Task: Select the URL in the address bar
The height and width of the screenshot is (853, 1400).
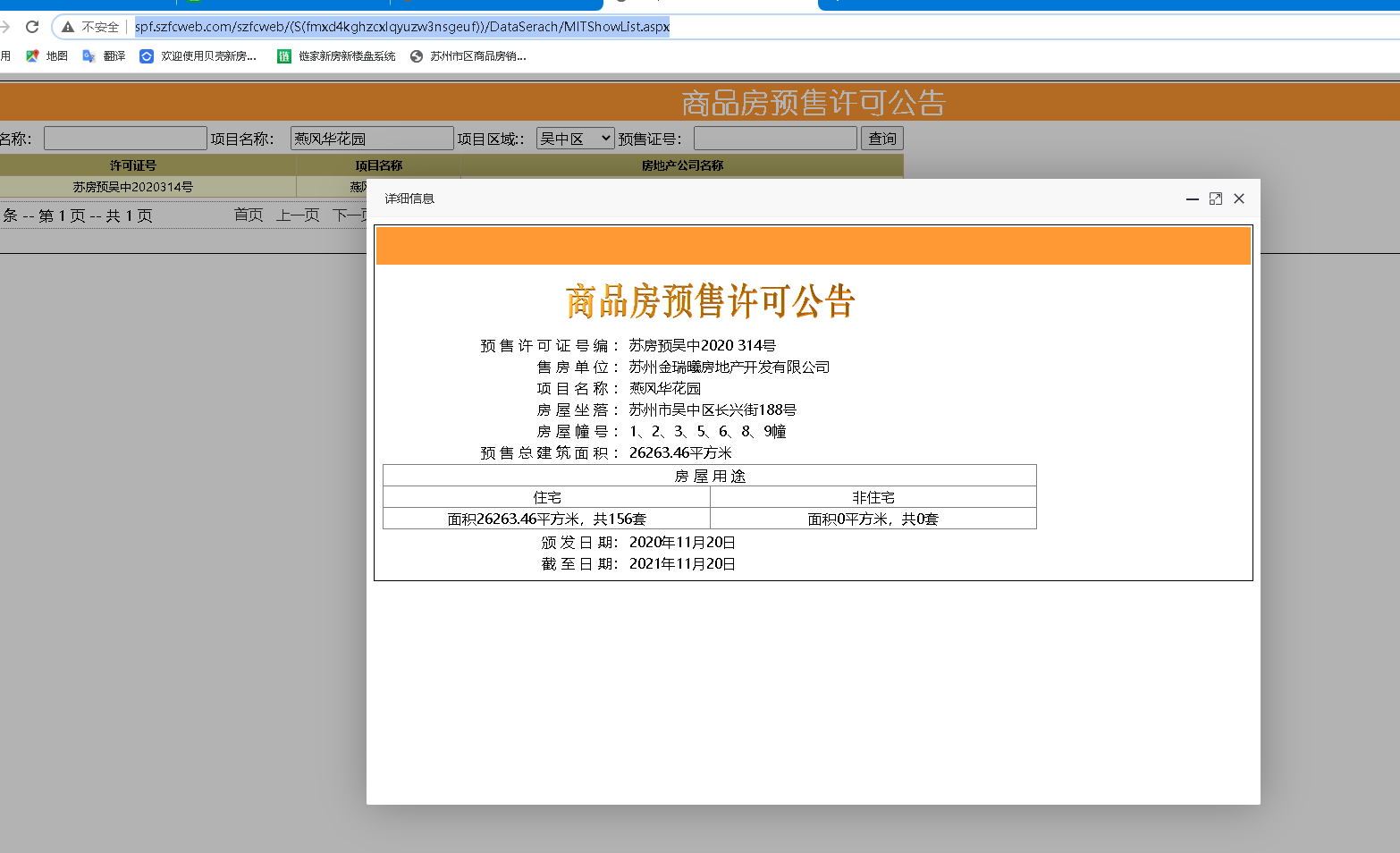Action: (402, 27)
